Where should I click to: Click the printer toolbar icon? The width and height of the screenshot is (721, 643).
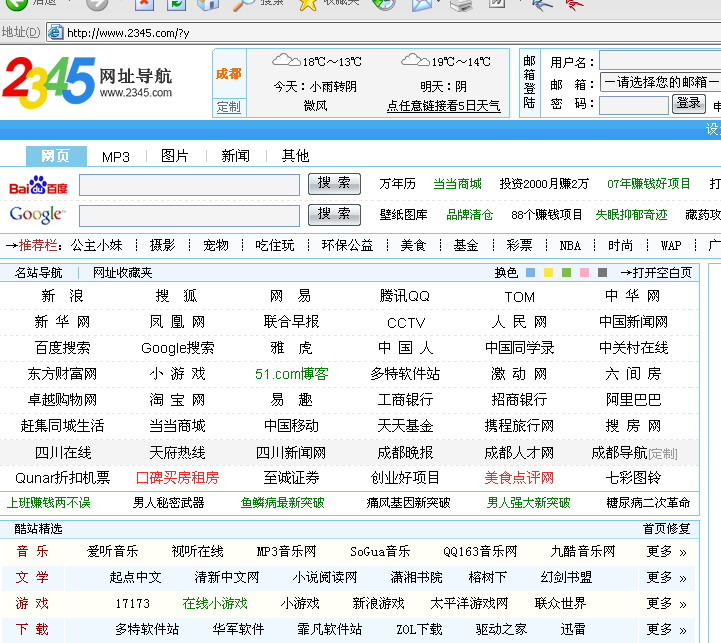(x=460, y=5)
